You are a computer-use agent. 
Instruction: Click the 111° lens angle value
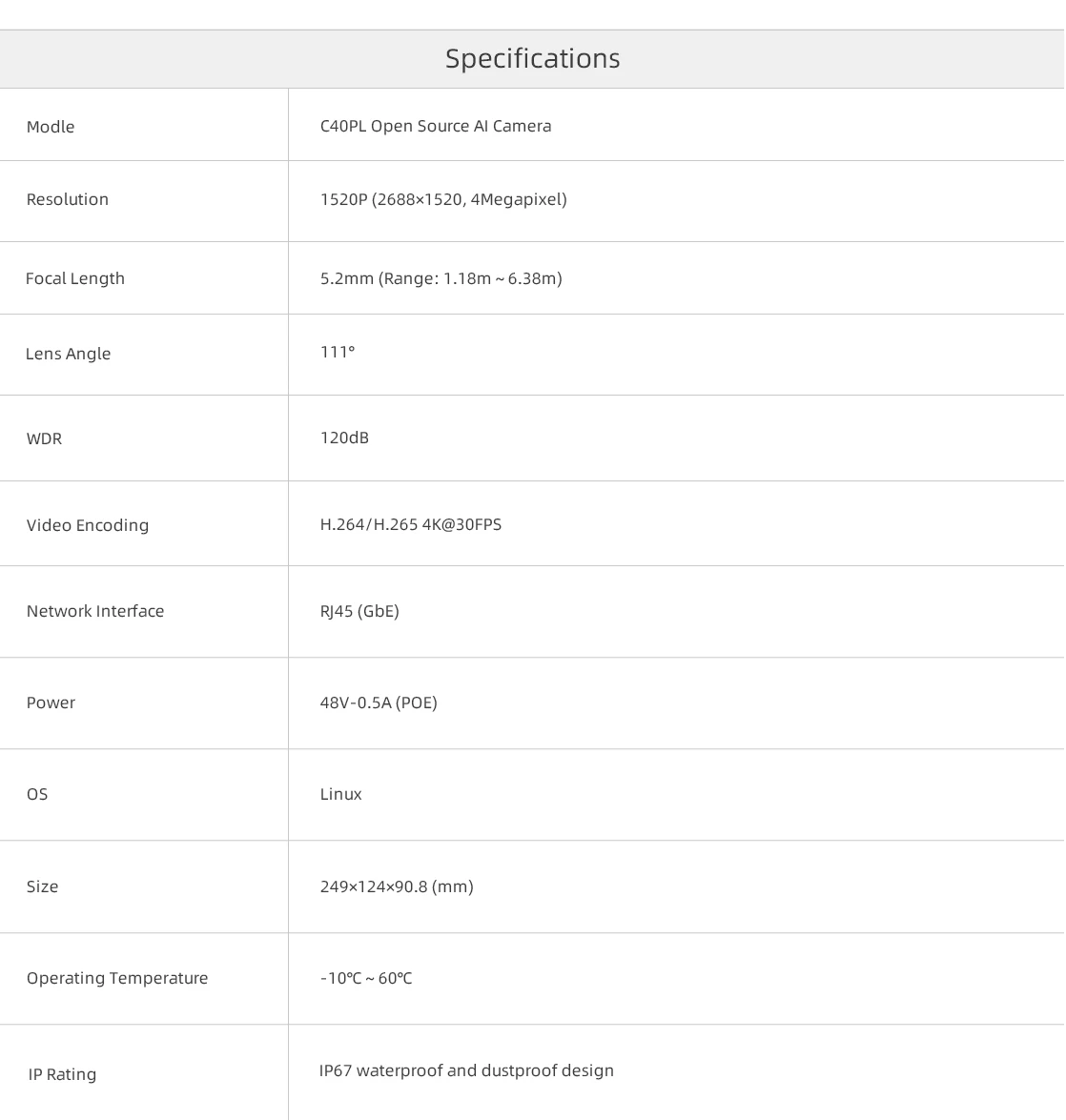pyautogui.click(x=338, y=352)
